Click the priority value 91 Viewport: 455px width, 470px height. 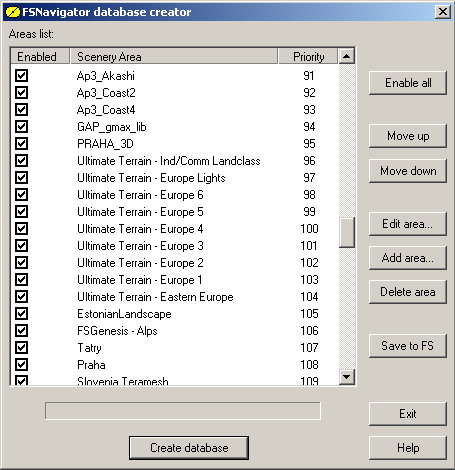click(309, 76)
